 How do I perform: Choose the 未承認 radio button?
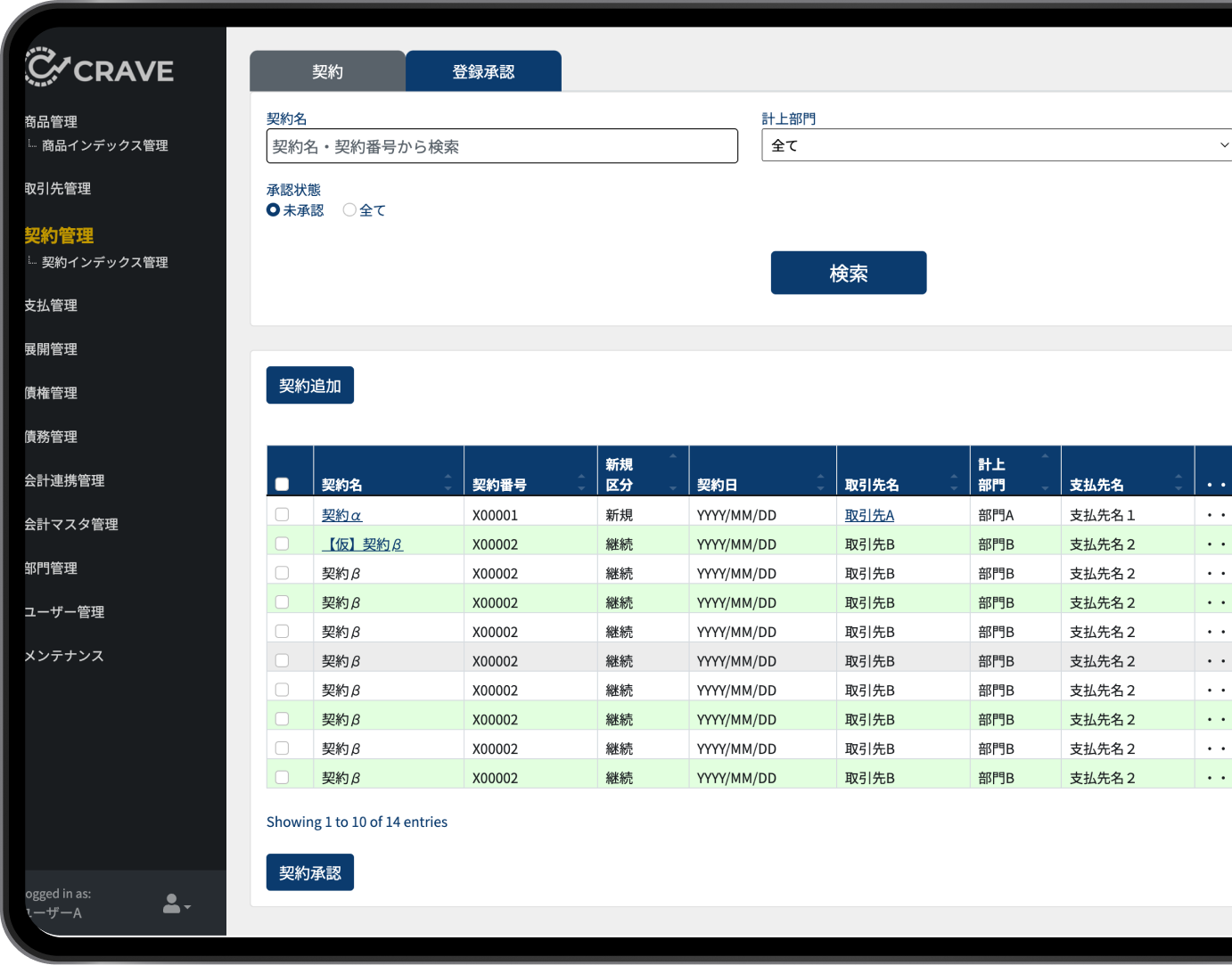274,209
